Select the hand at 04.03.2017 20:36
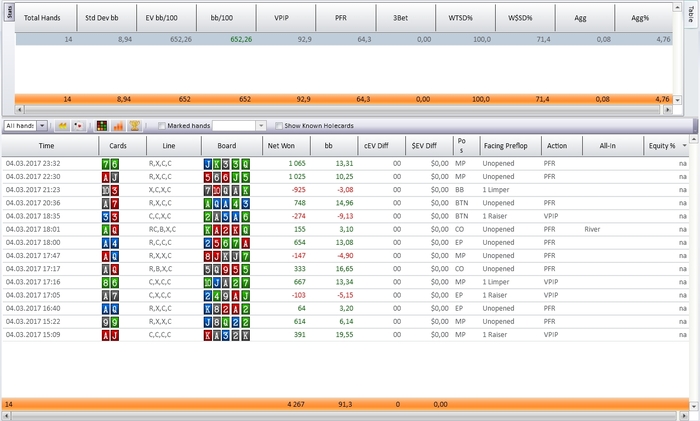 click(346, 203)
